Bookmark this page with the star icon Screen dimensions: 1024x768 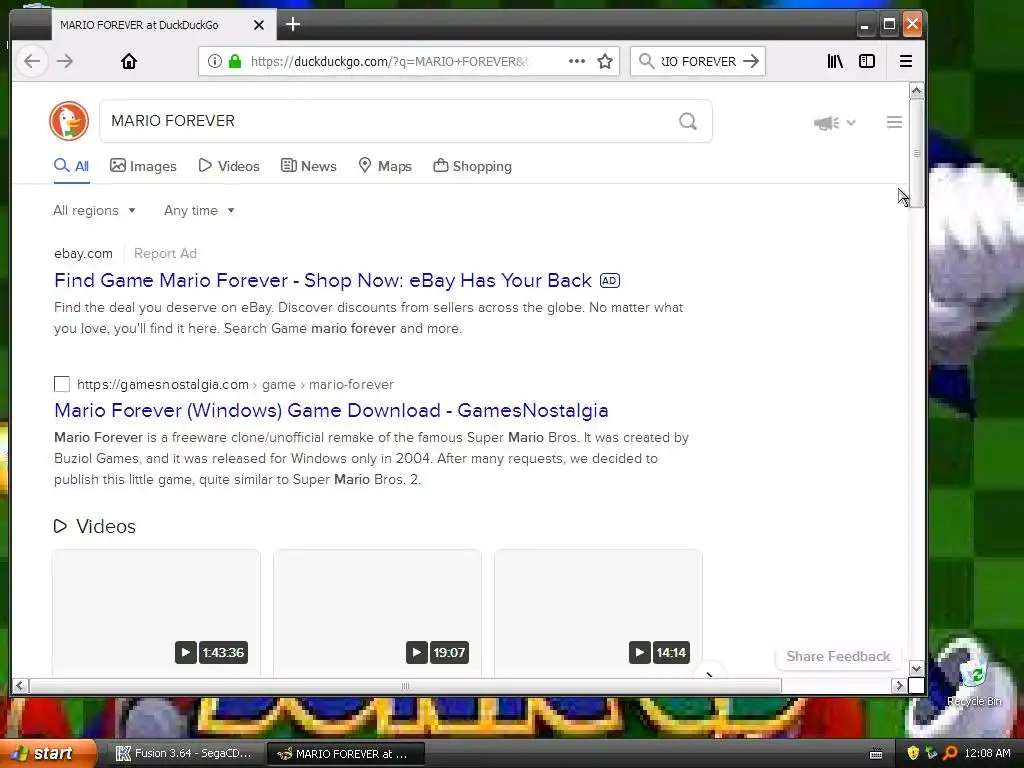click(x=605, y=61)
